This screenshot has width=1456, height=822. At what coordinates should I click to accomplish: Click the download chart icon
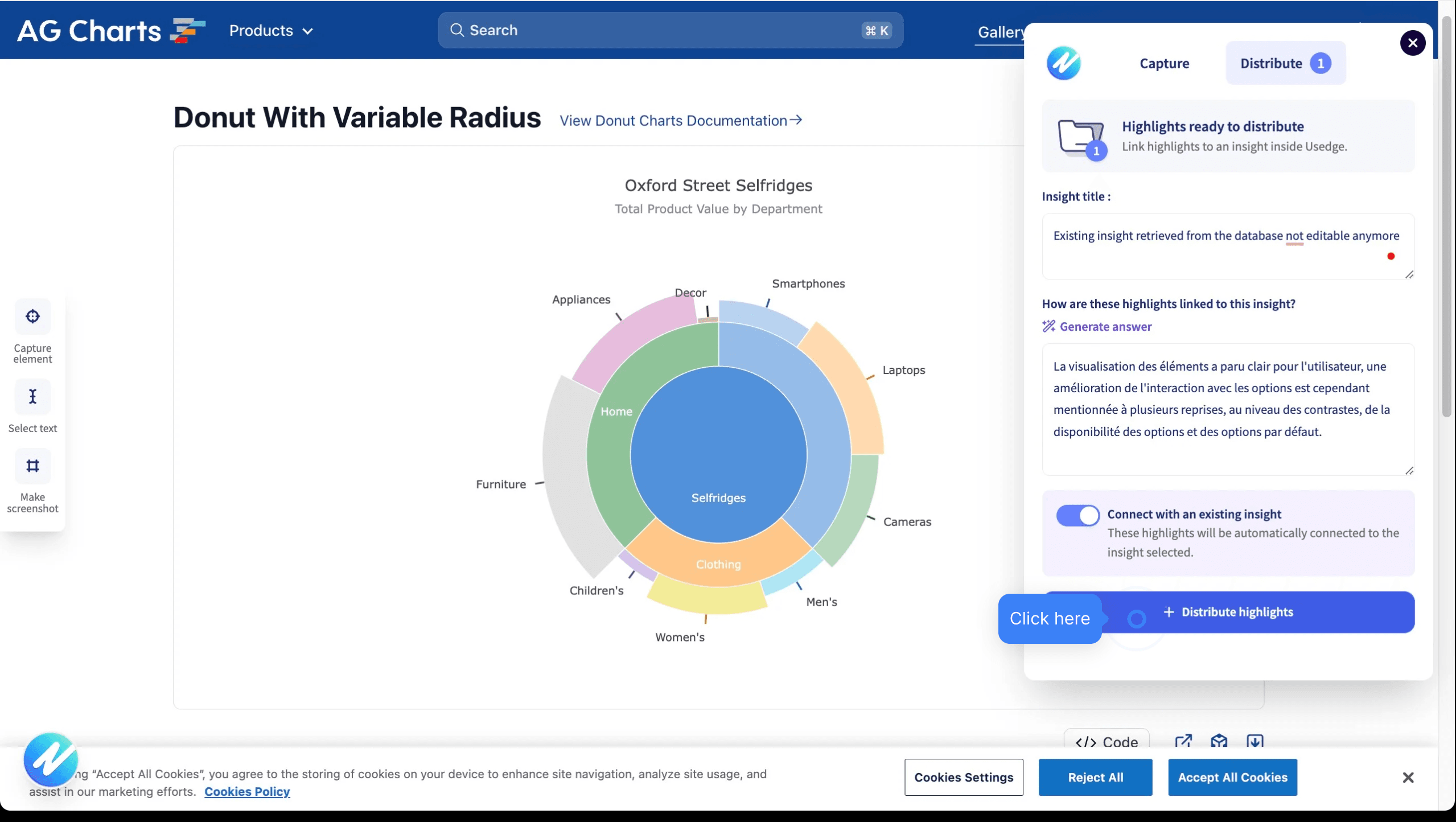click(1255, 741)
